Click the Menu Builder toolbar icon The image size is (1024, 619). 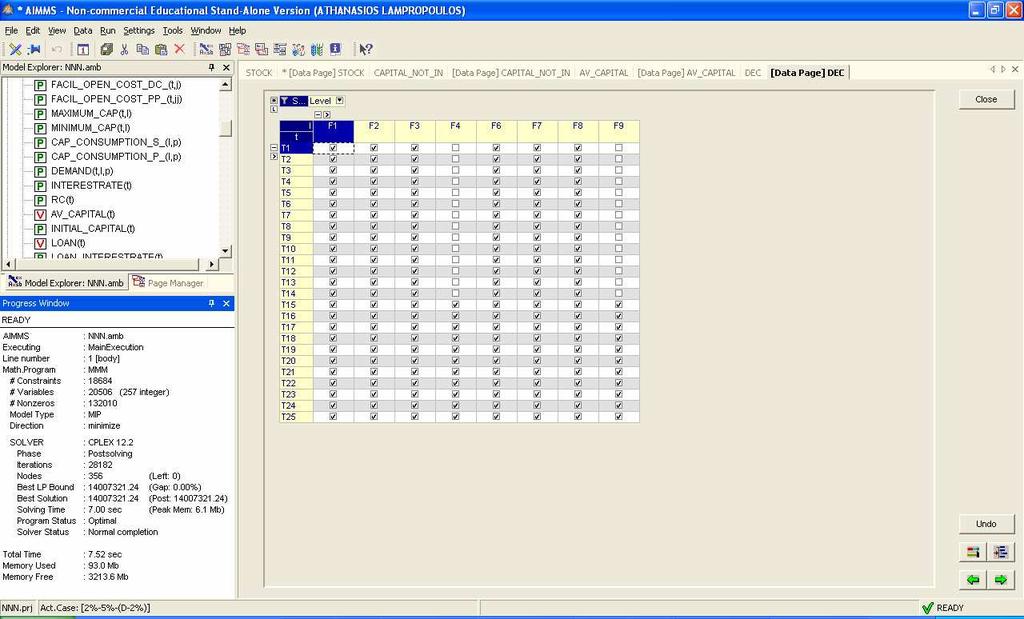pyautogui.click(x=280, y=49)
